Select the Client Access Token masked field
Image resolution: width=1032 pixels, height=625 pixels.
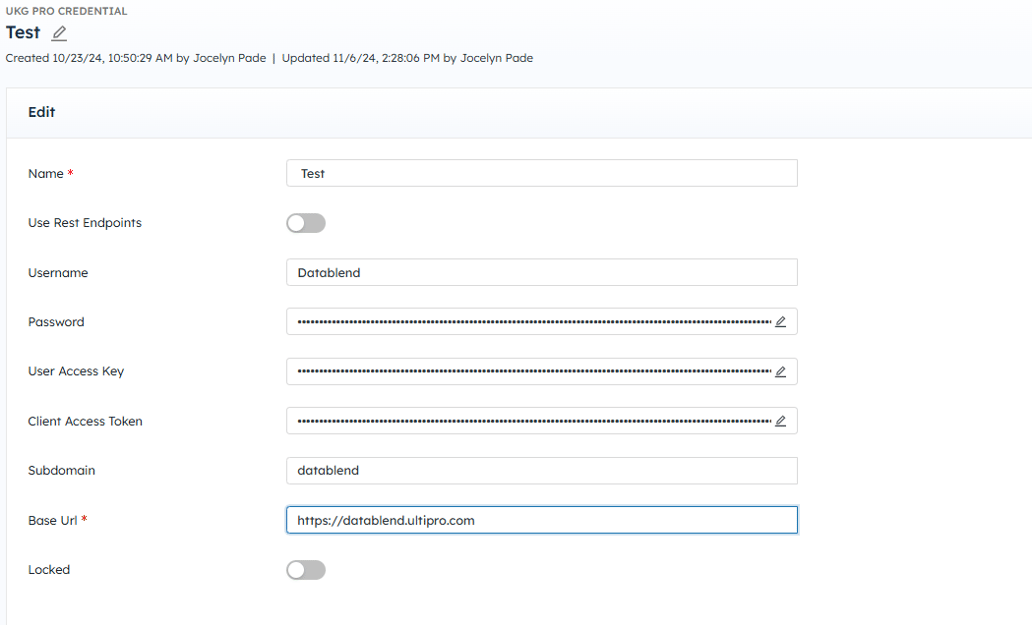click(532, 421)
